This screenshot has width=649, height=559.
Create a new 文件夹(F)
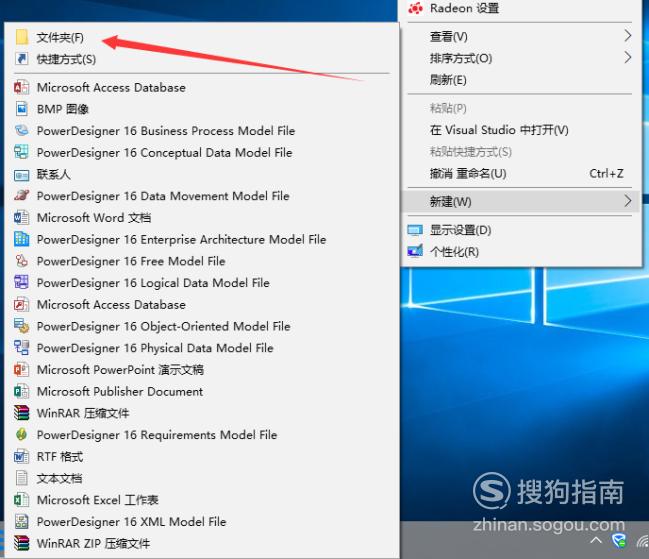[x=202, y=37]
